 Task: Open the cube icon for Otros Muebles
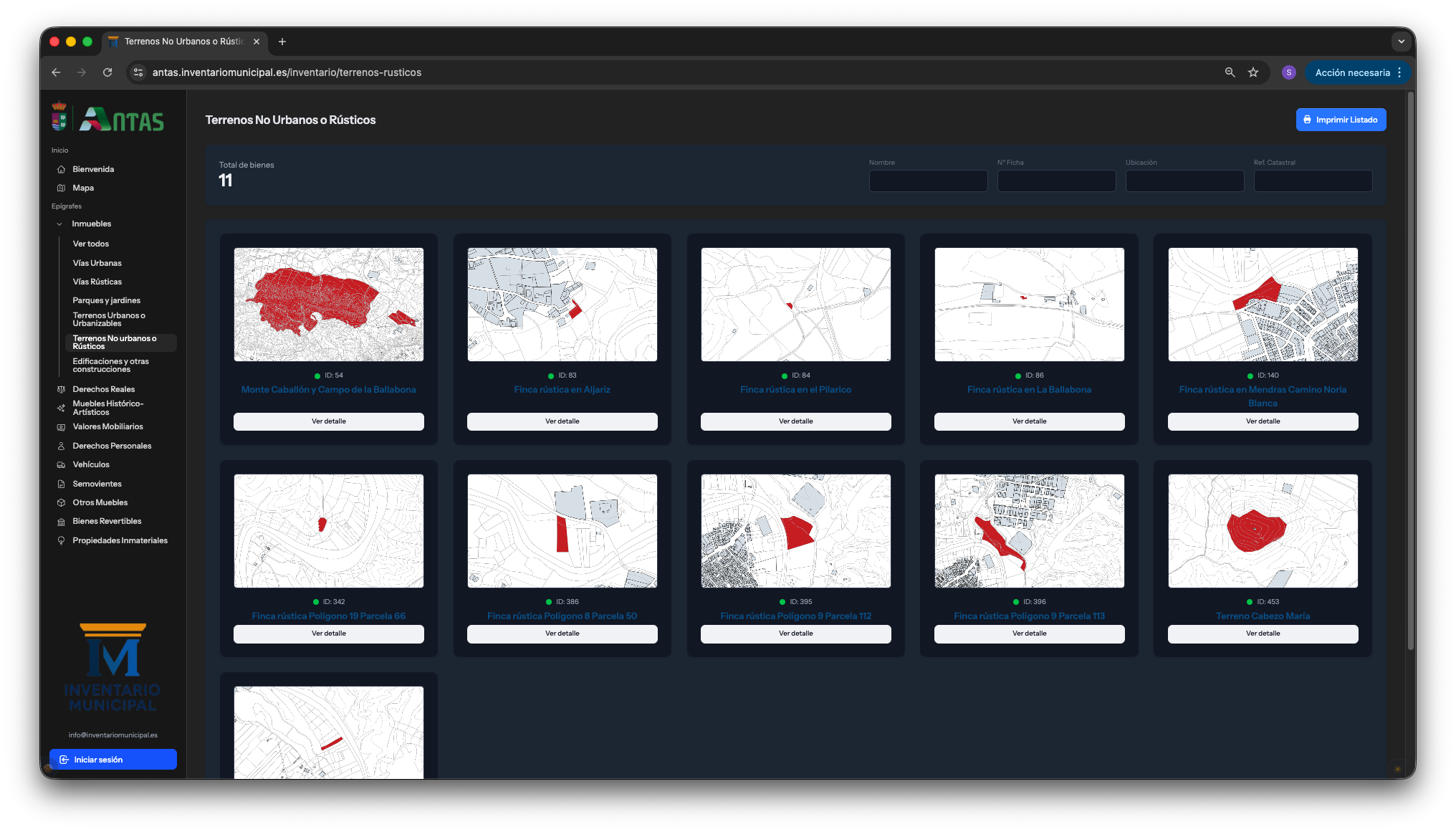click(x=62, y=502)
